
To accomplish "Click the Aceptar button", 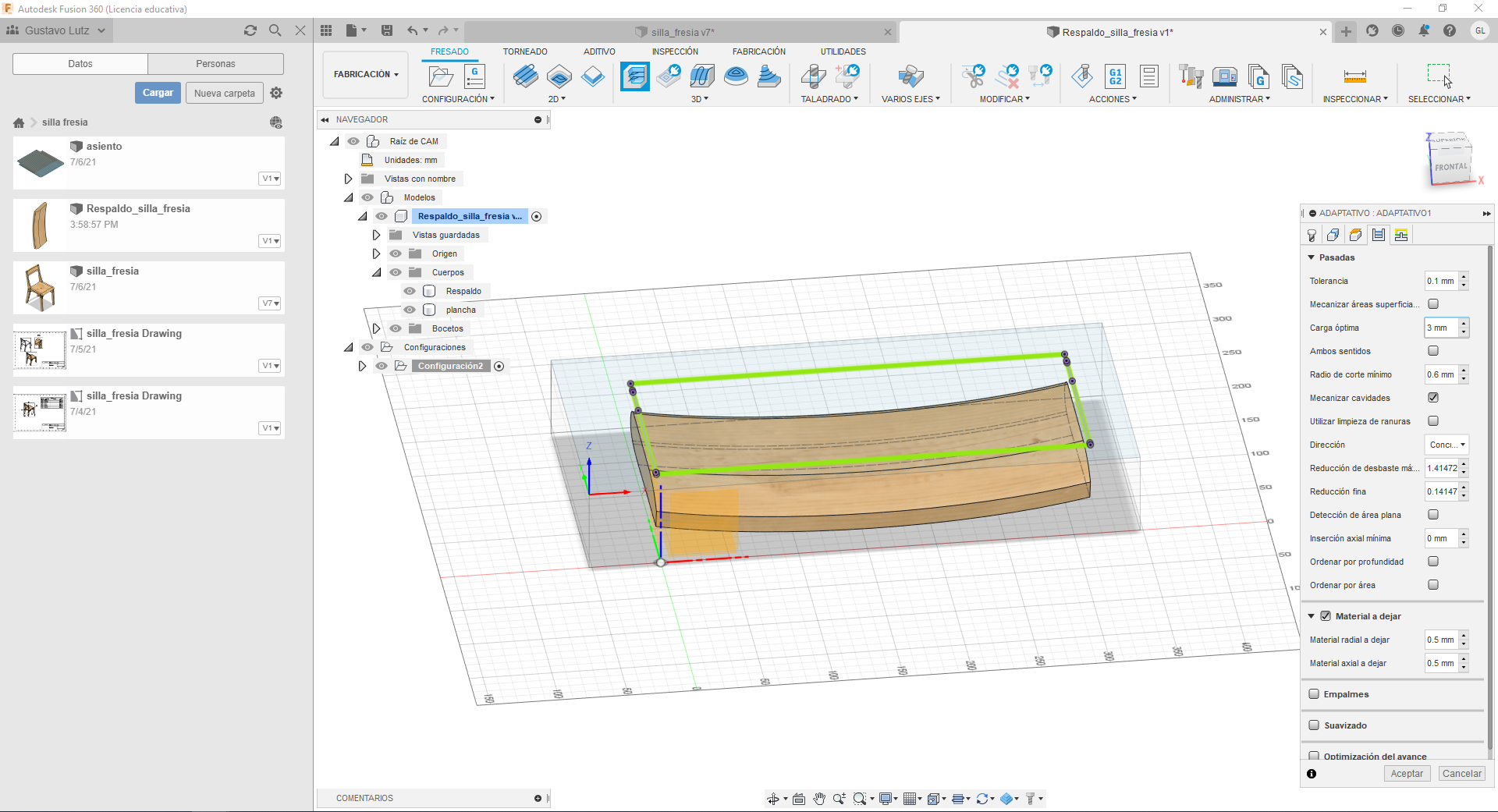I will coord(1407,774).
